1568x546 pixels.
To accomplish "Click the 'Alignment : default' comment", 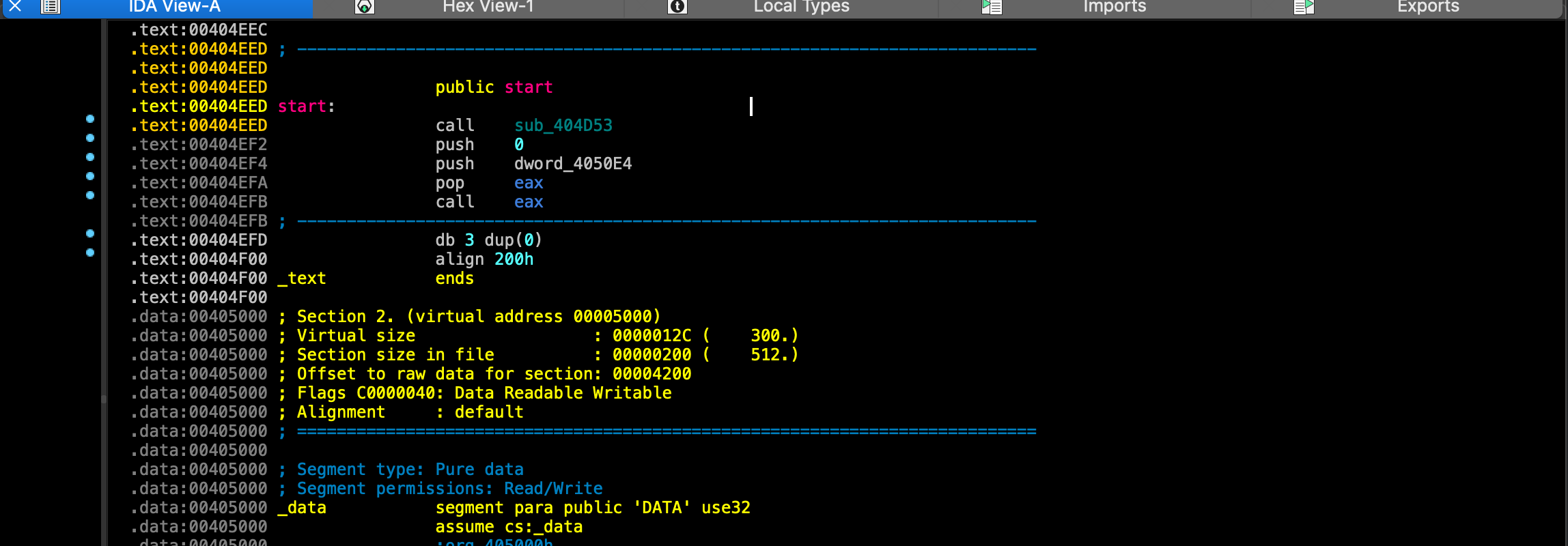I will tap(401, 412).
